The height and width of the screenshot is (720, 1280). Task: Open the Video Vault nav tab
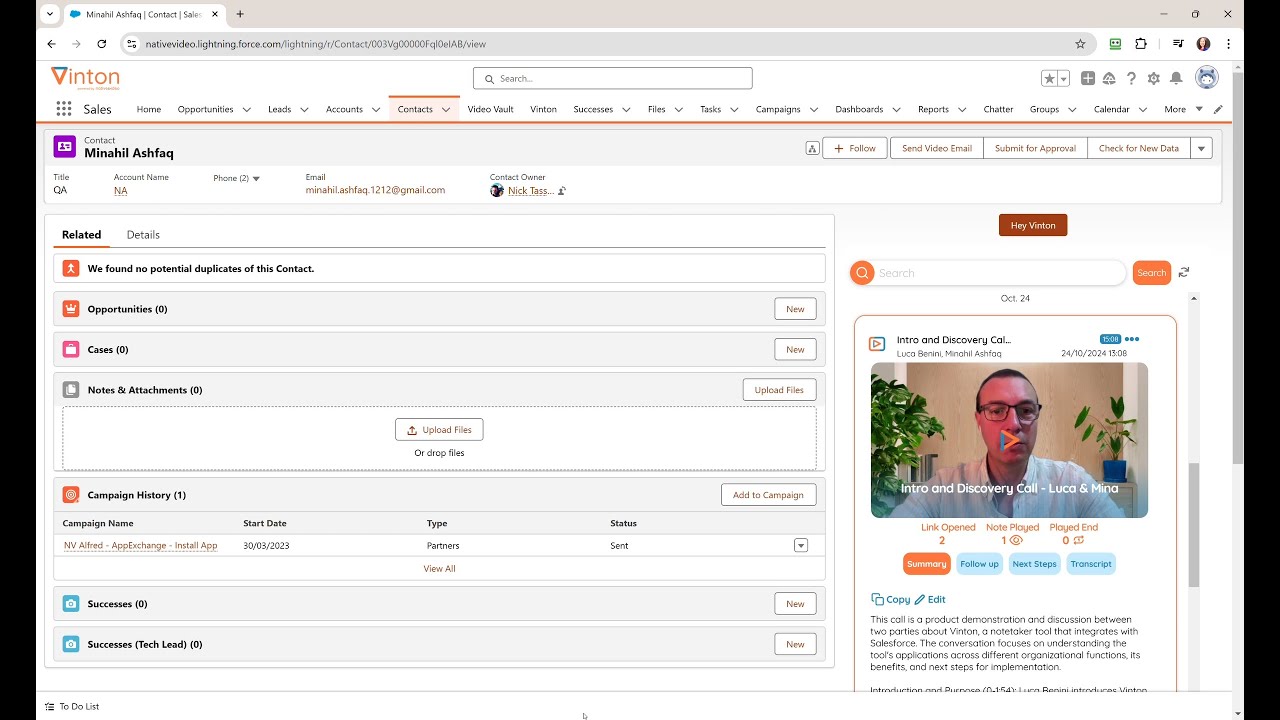pos(490,109)
